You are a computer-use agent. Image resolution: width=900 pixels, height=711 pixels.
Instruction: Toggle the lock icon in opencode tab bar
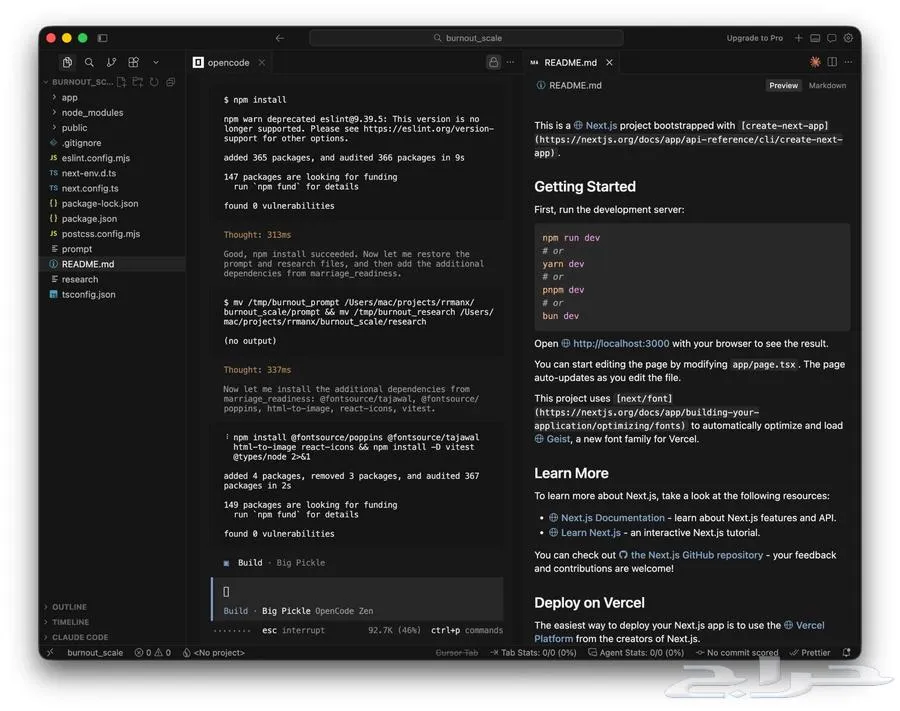point(494,62)
